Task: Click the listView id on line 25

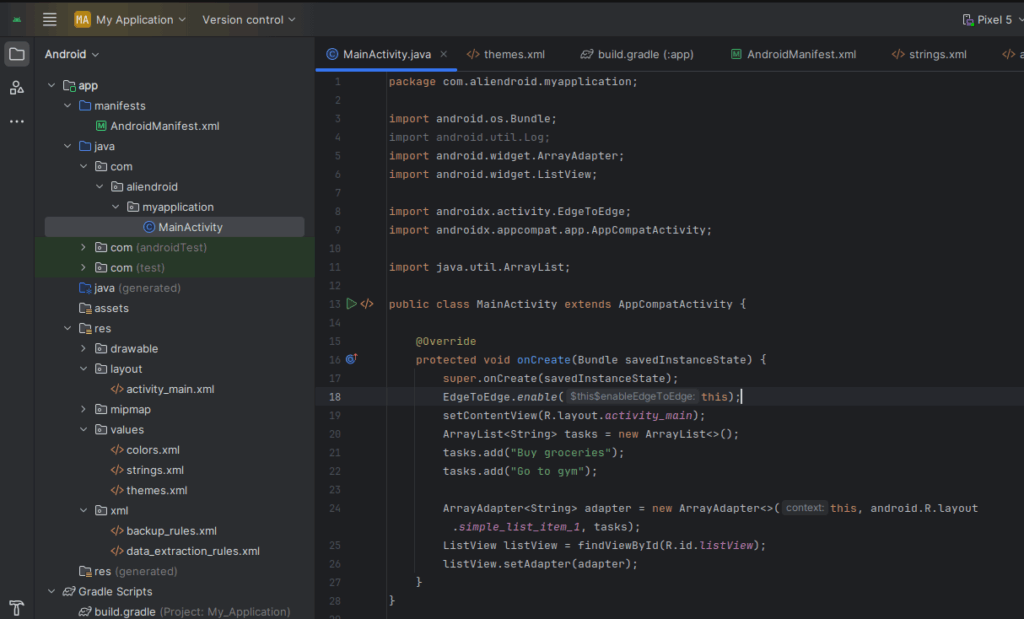Action: [x=726, y=545]
